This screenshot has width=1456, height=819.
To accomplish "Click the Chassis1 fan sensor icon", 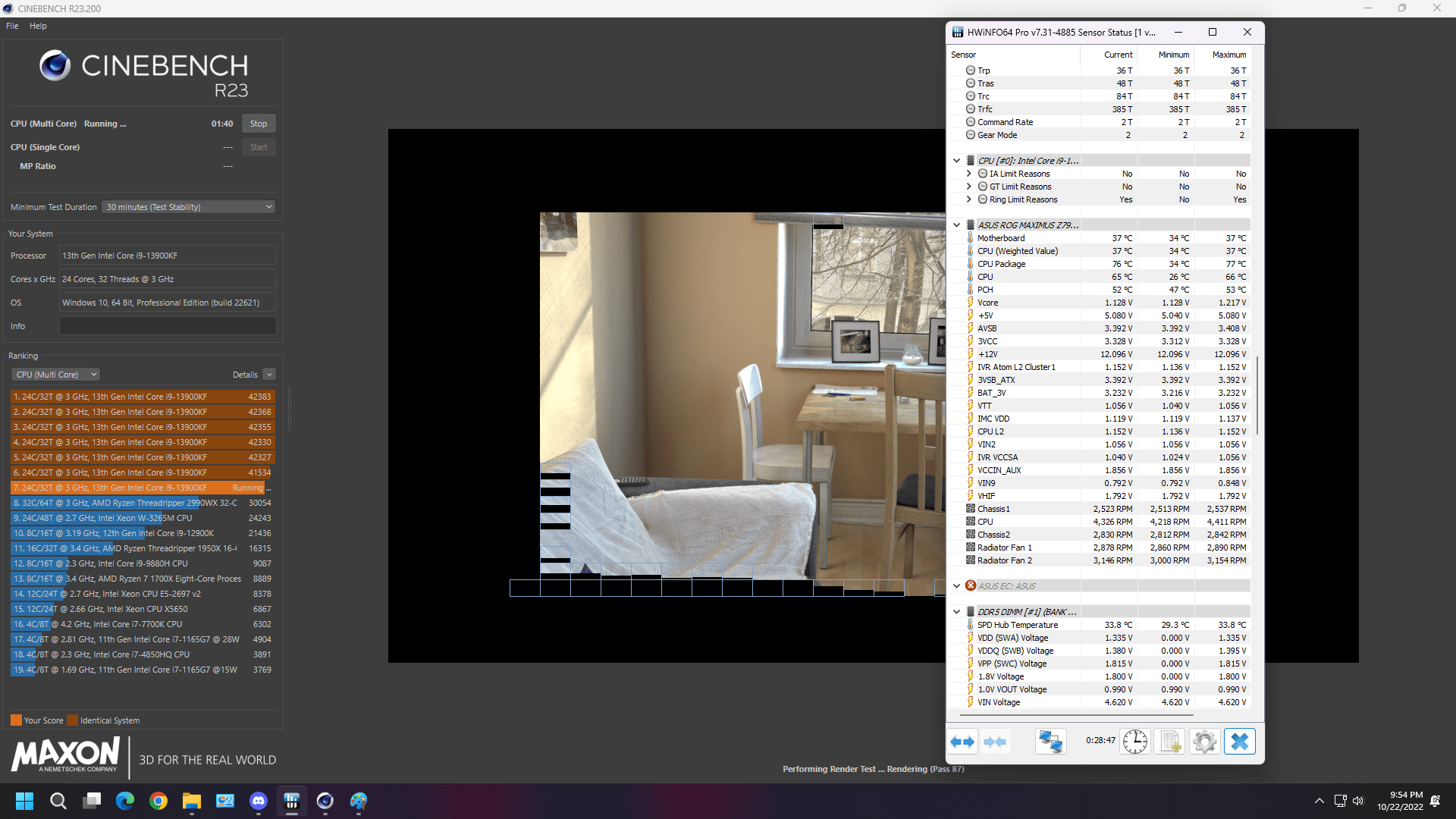I will pyautogui.click(x=971, y=509).
